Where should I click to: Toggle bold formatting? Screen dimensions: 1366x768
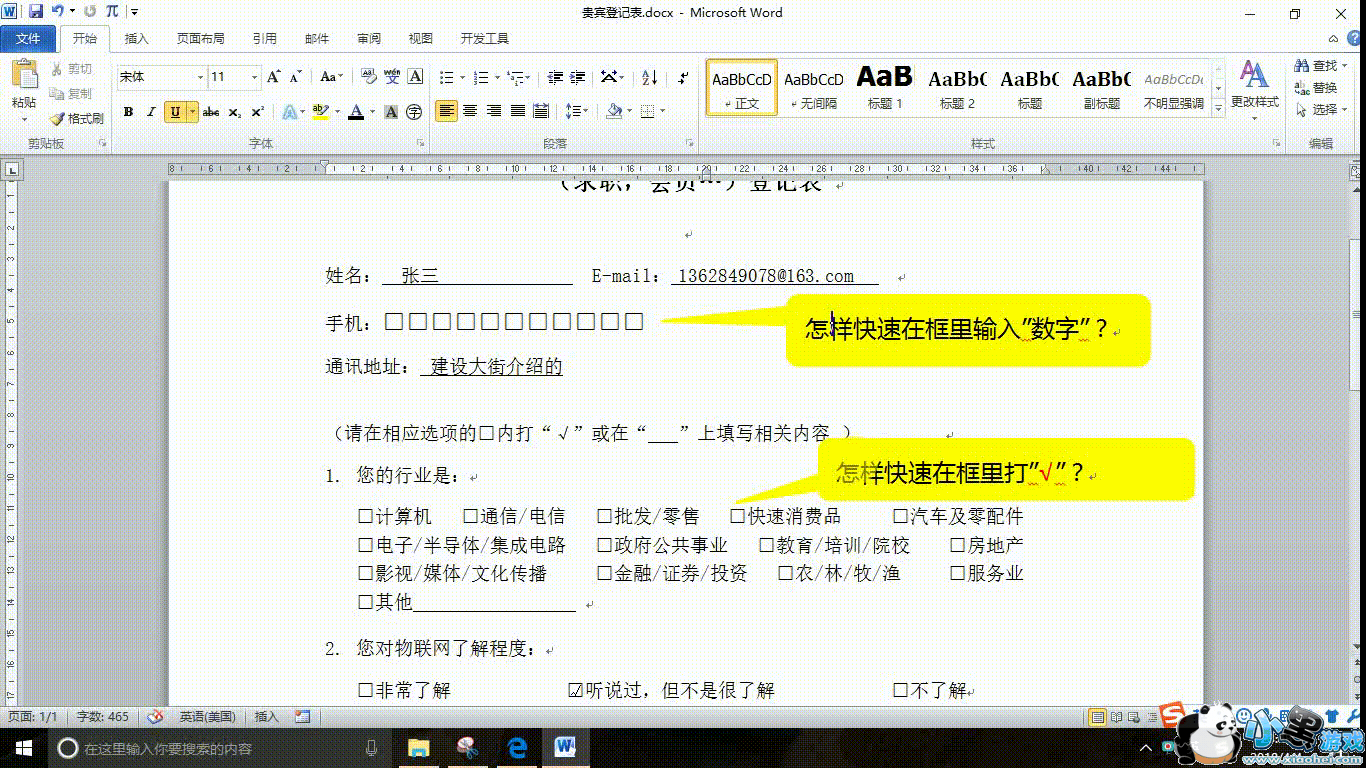tap(128, 112)
